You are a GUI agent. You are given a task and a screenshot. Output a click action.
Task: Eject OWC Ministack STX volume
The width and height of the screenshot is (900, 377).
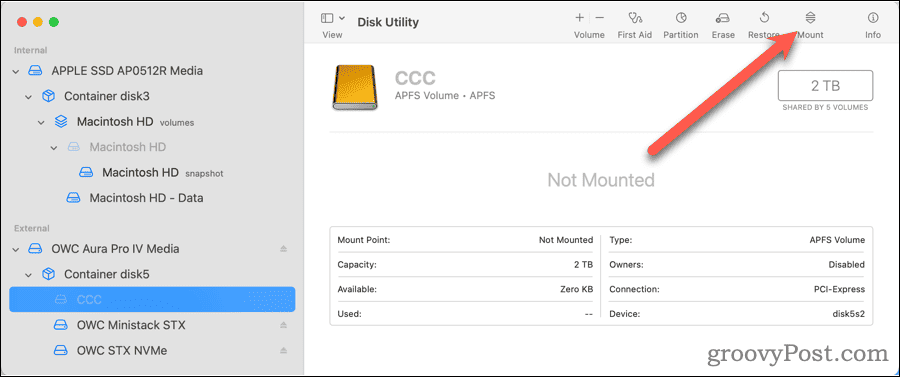[283, 325]
